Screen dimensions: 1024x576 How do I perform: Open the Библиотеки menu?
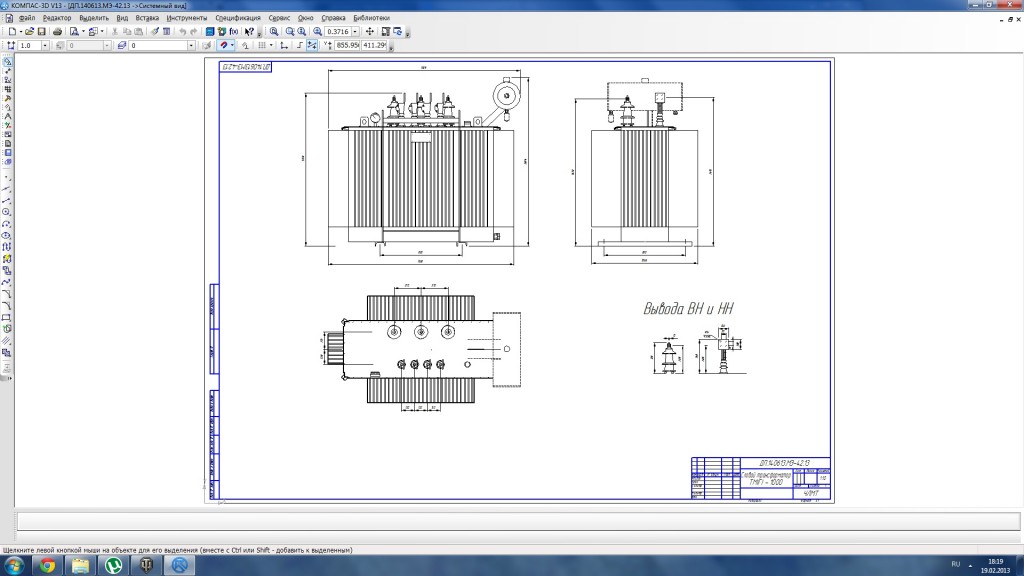[371, 18]
